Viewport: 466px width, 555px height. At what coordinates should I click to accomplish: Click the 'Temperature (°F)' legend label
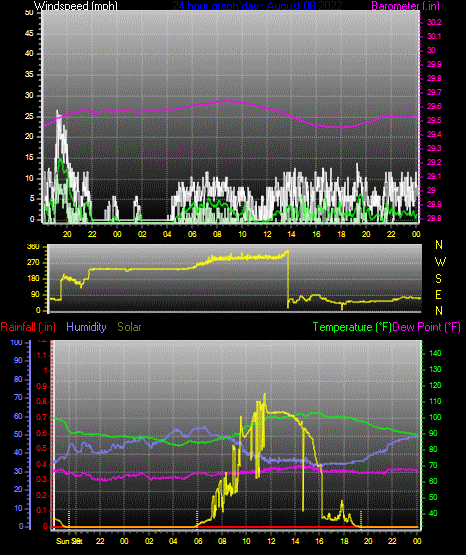point(352,327)
